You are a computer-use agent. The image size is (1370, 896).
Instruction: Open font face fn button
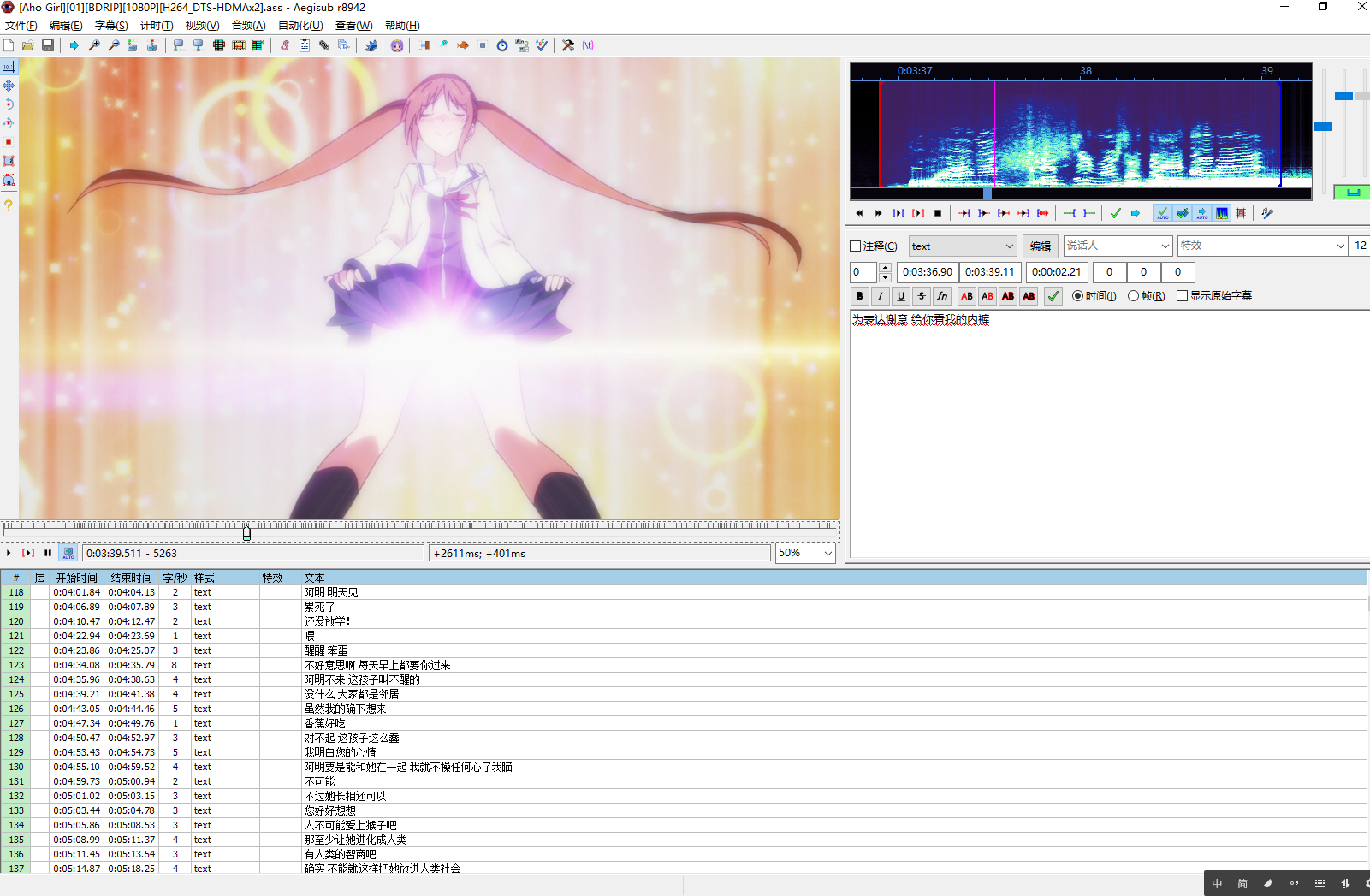pyautogui.click(x=942, y=296)
